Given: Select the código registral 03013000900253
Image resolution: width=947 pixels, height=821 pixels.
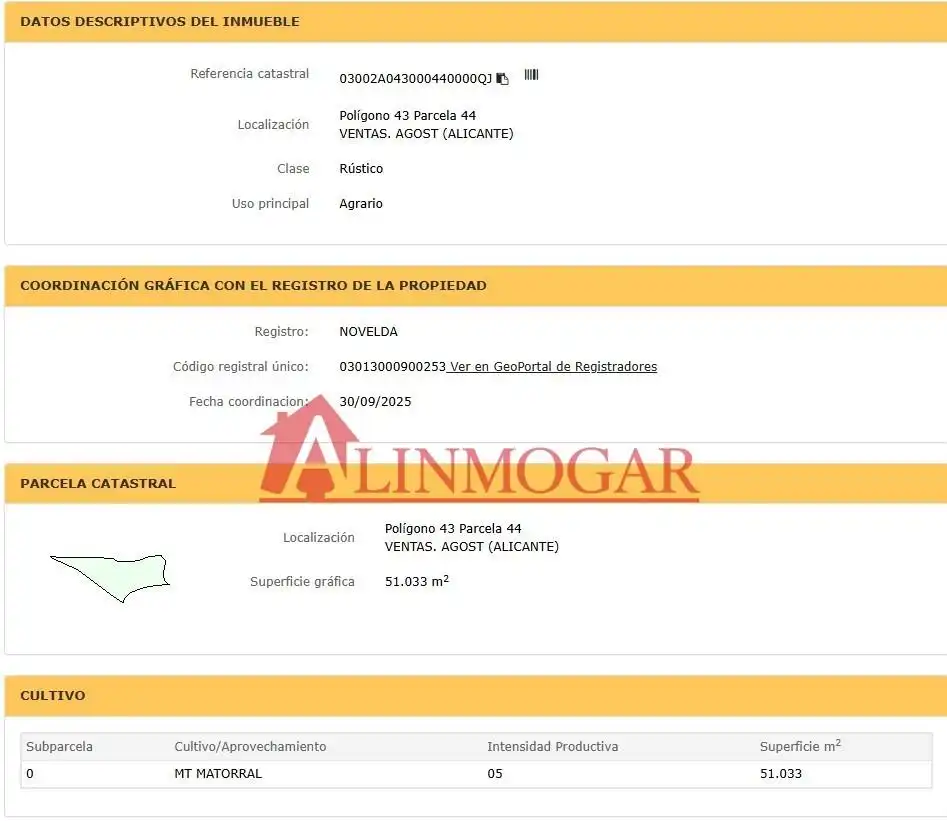Looking at the screenshot, I should [393, 367].
